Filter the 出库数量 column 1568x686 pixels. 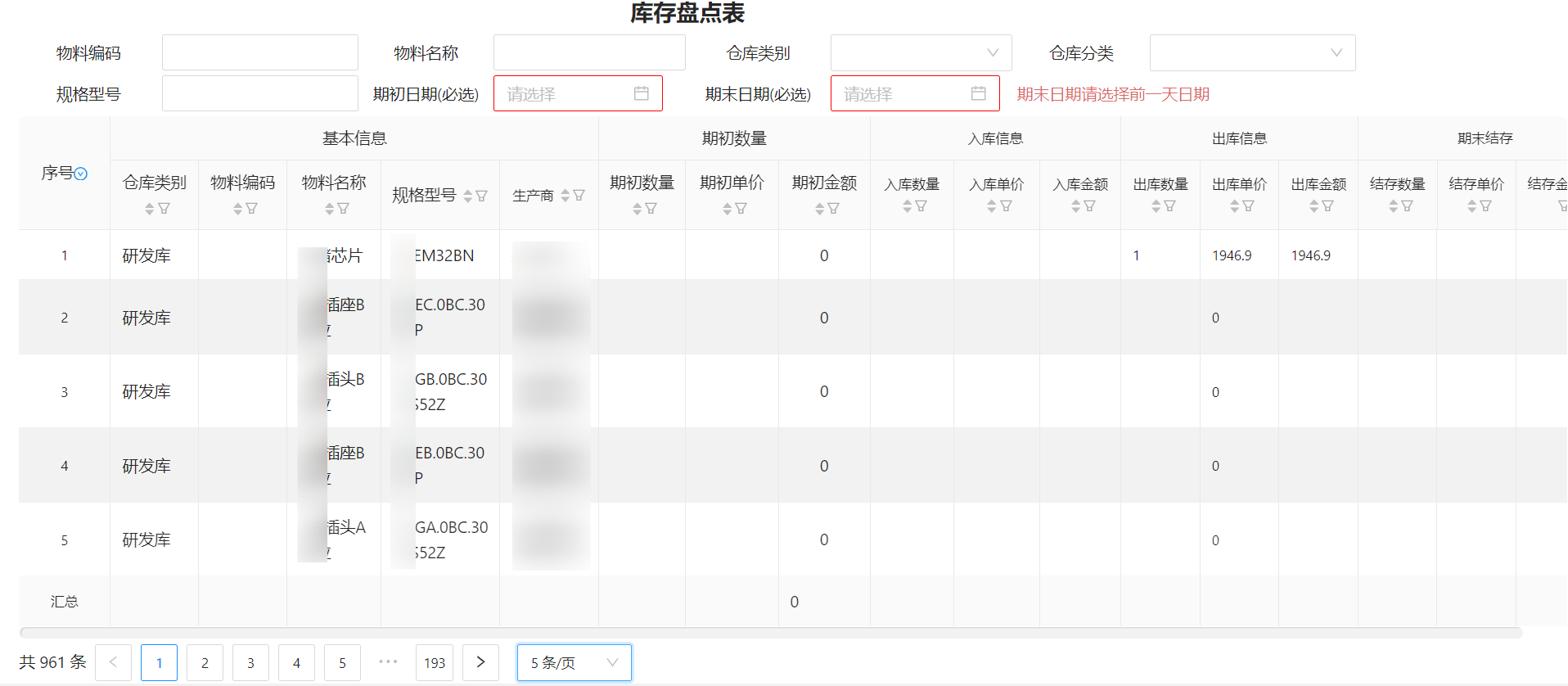point(1169,206)
